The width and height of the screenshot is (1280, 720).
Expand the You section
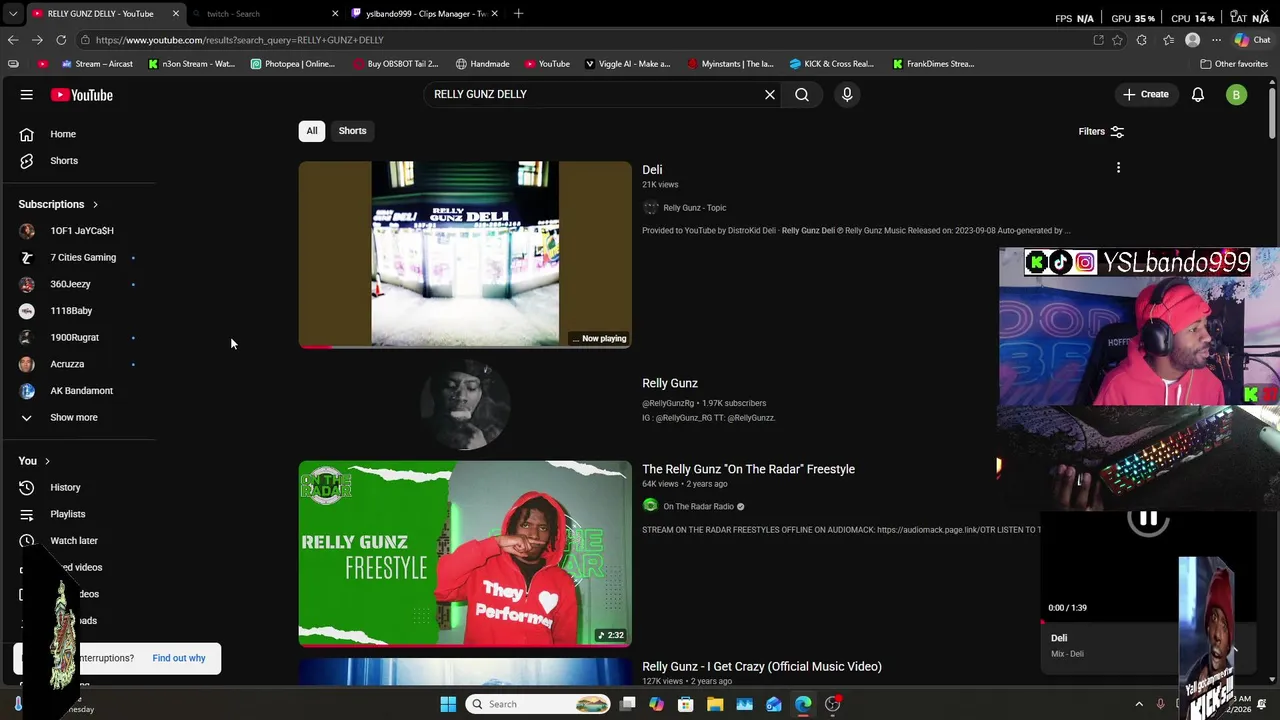36,461
